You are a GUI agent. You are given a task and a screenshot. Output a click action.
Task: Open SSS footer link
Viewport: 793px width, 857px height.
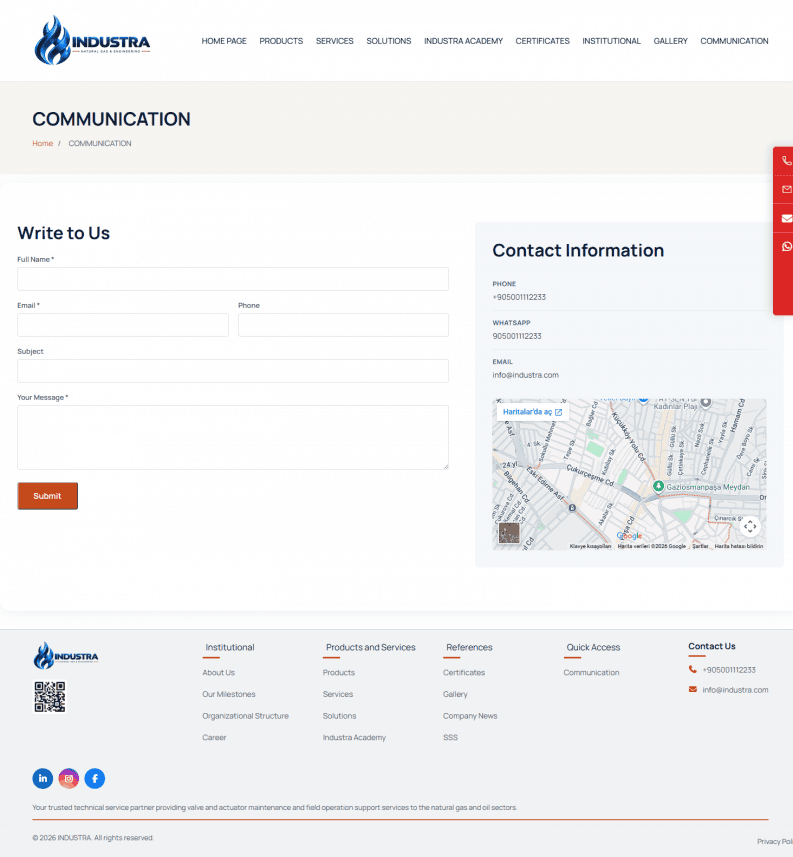(x=450, y=737)
